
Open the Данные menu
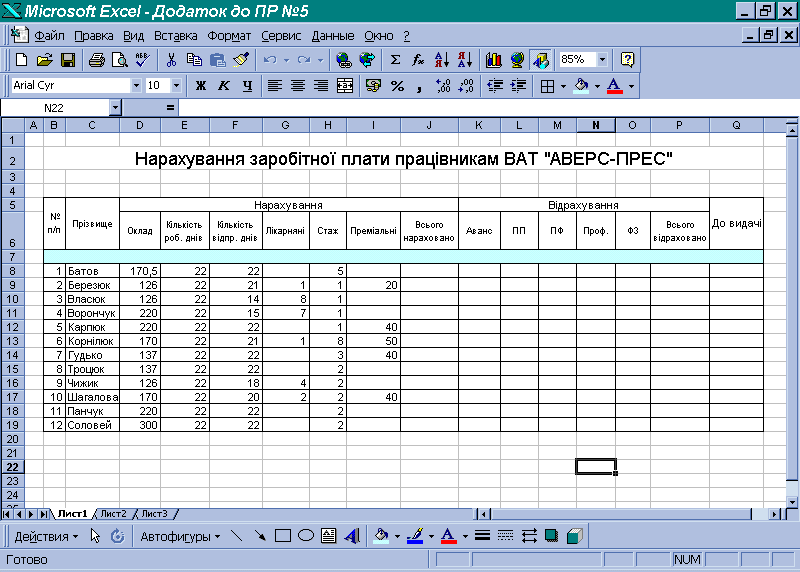coord(333,36)
